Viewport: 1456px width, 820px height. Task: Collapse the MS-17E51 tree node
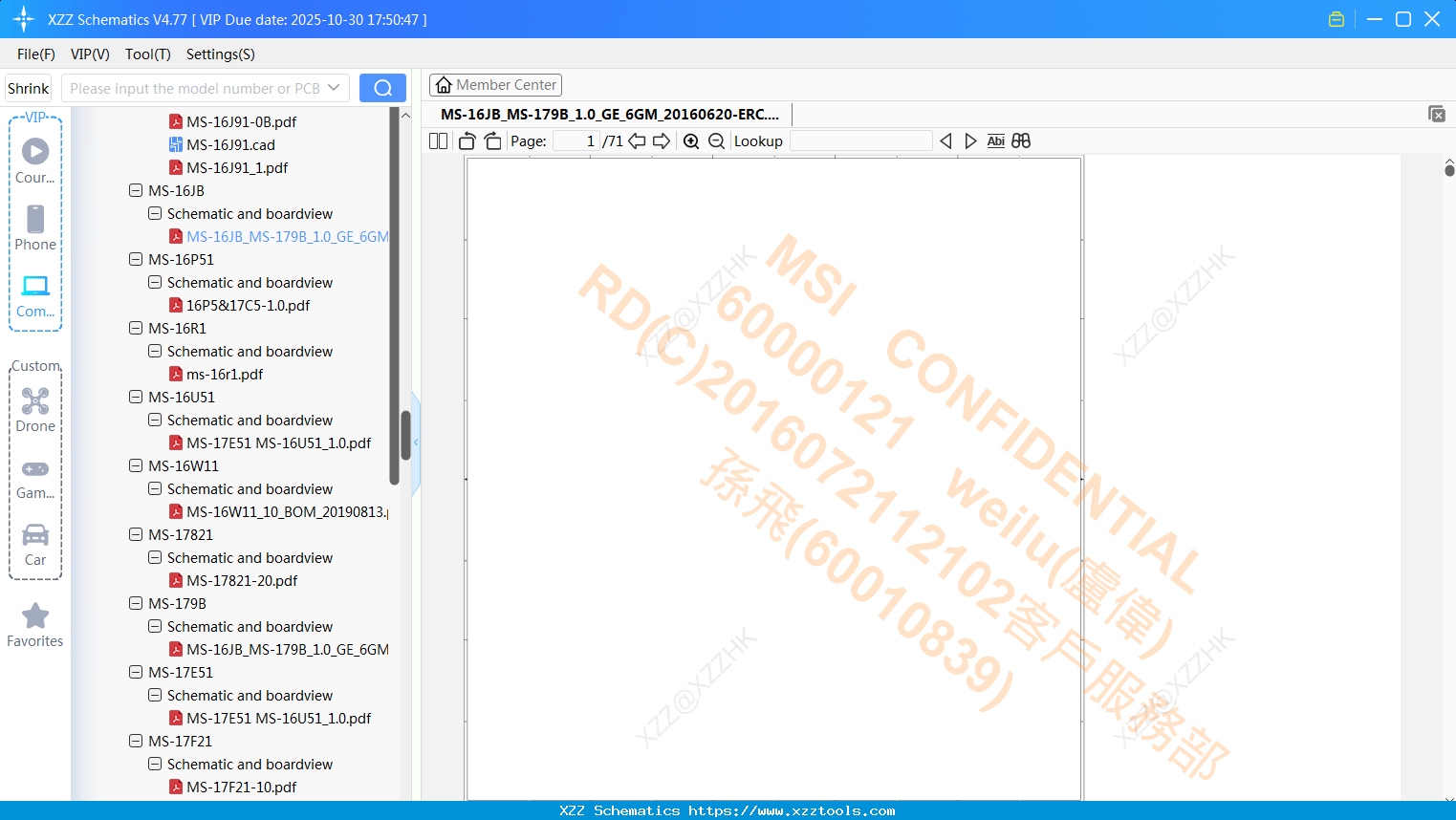[x=136, y=672]
